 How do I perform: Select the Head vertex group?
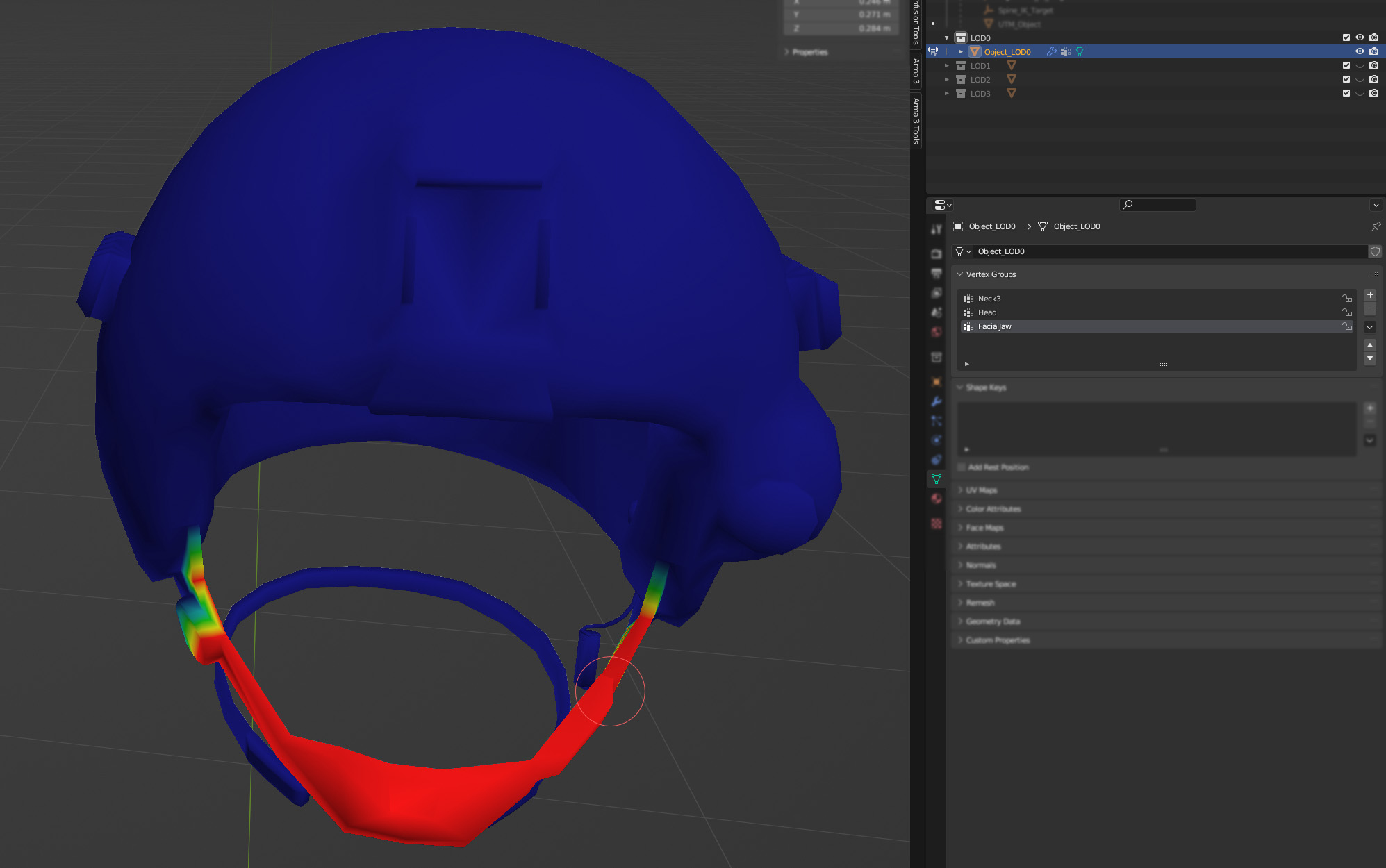(x=987, y=312)
